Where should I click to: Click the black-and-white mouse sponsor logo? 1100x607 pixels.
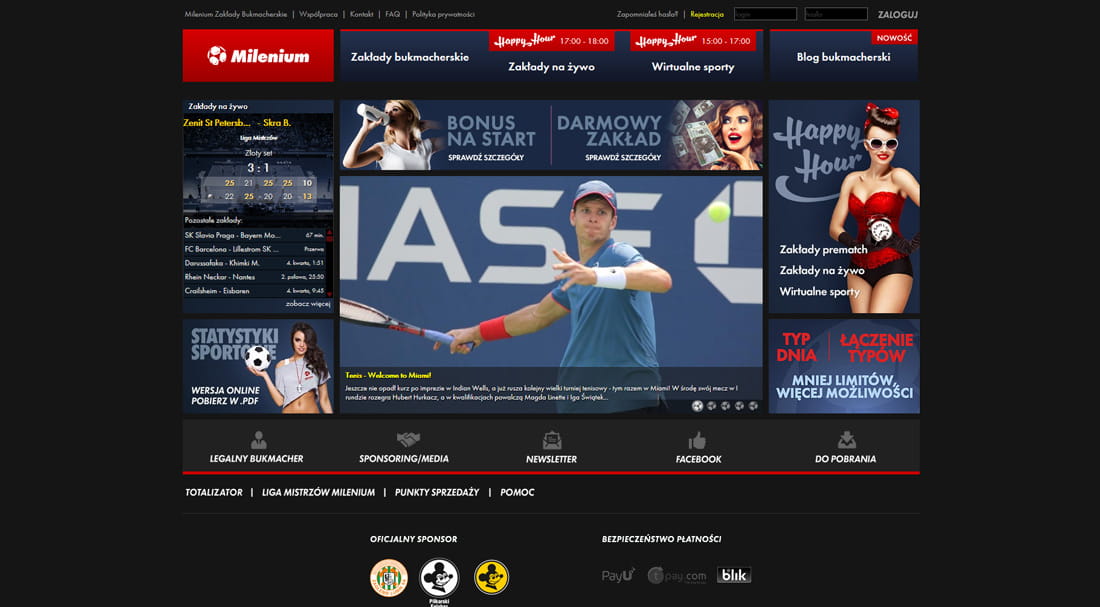coord(439,578)
